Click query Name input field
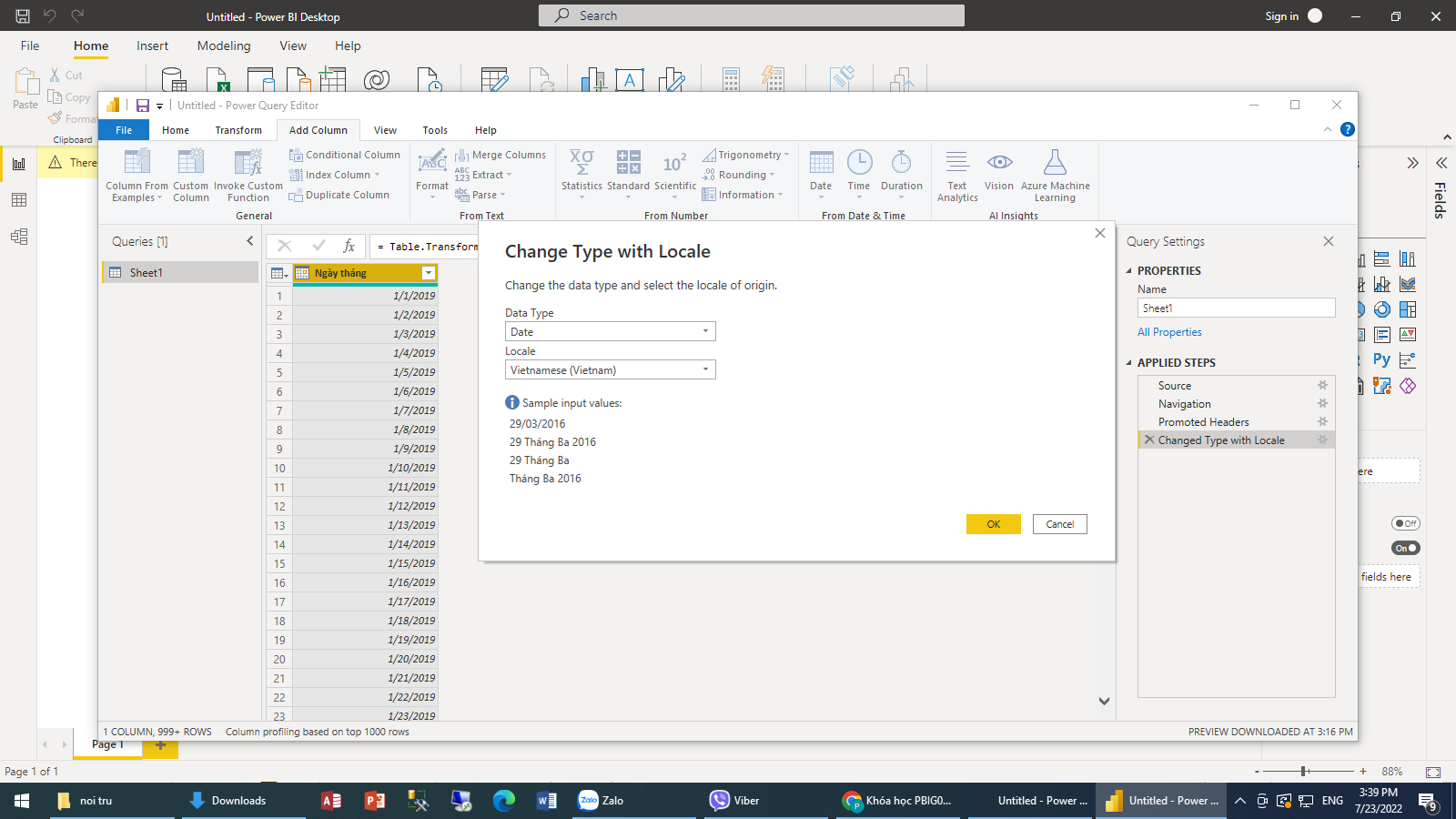The height and width of the screenshot is (819, 1456). 1236,308
